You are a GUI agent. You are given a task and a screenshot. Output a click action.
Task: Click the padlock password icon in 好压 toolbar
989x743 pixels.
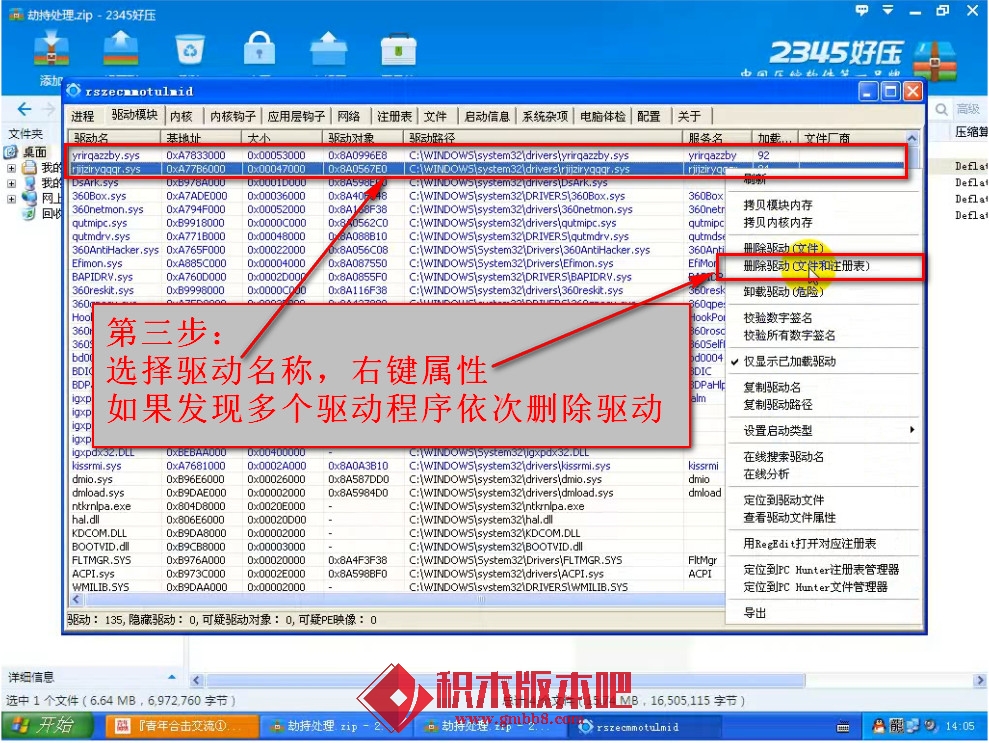pyautogui.click(x=259, y=48)
